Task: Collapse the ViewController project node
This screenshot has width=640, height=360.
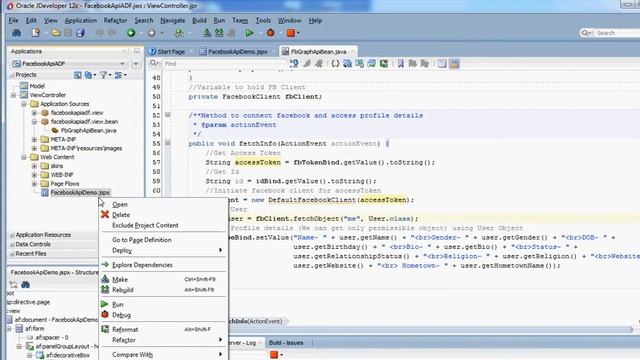Action: pyautogui.click(x=13, y=95)
